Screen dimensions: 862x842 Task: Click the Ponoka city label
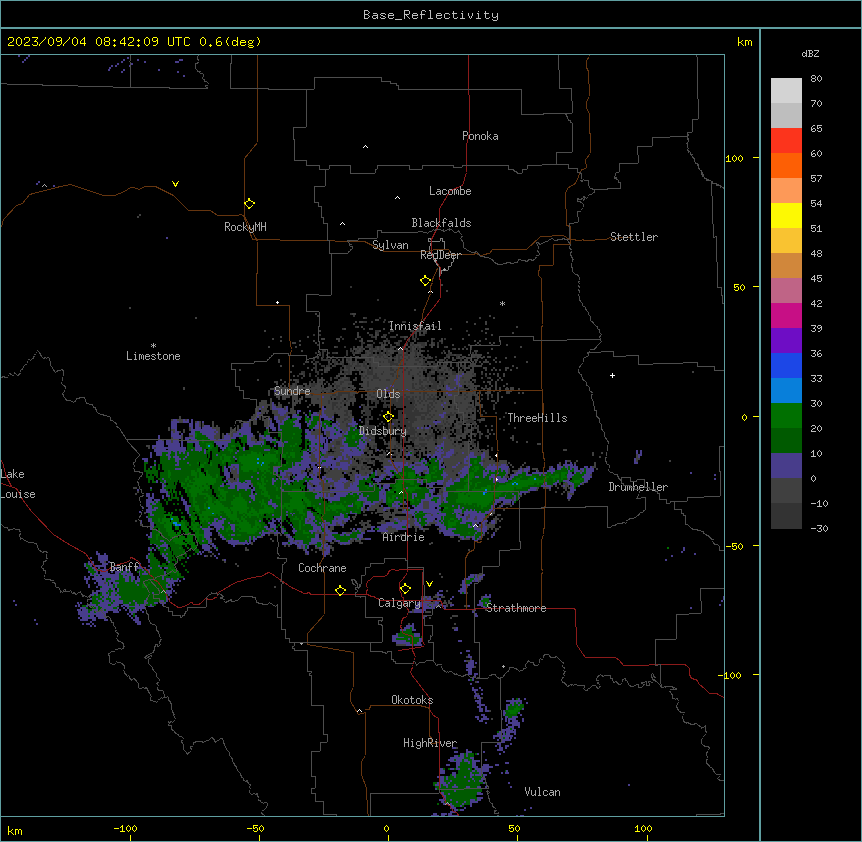480,136
